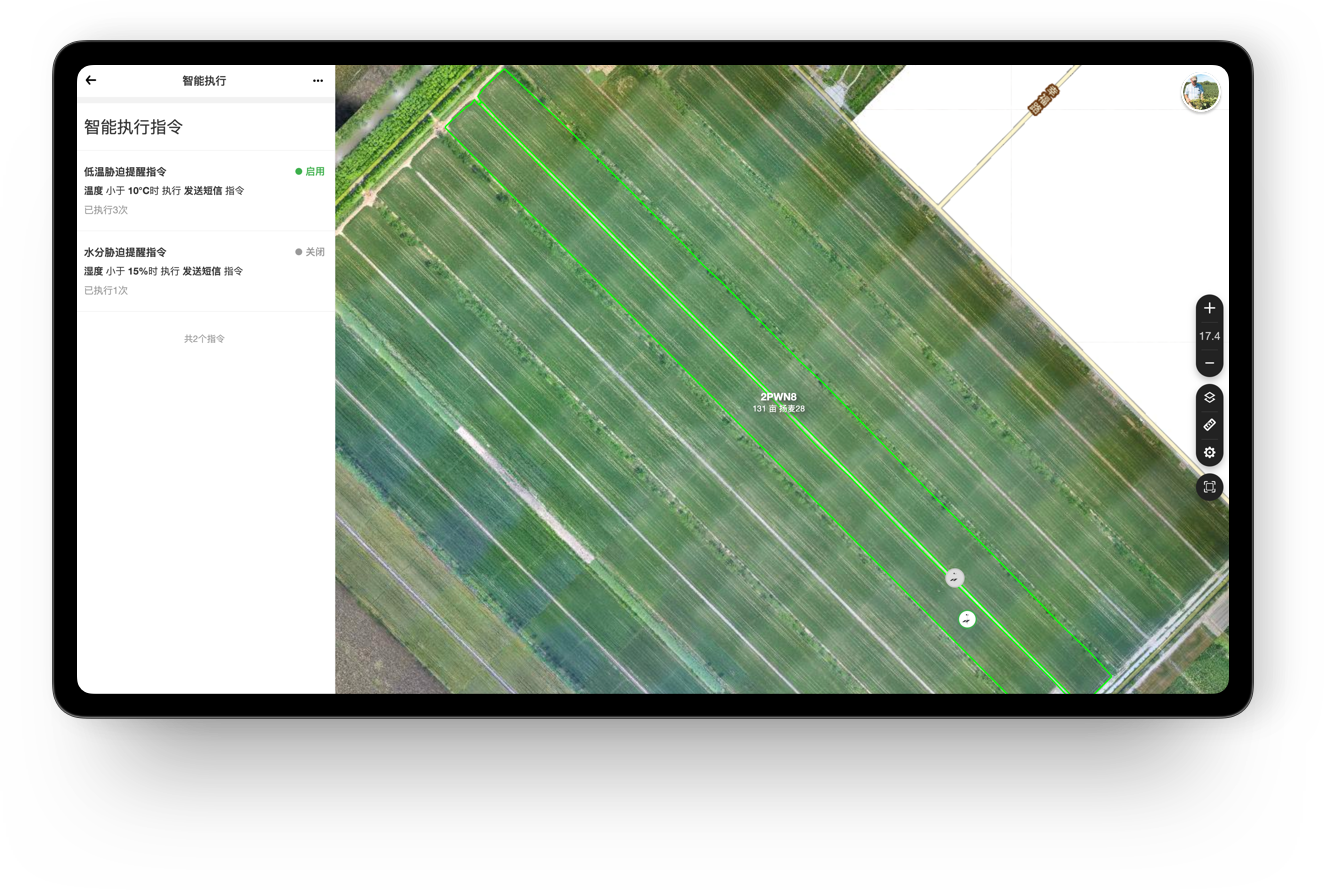
Task: Select the ruler measurement tool
Action: click(1209, 425)
